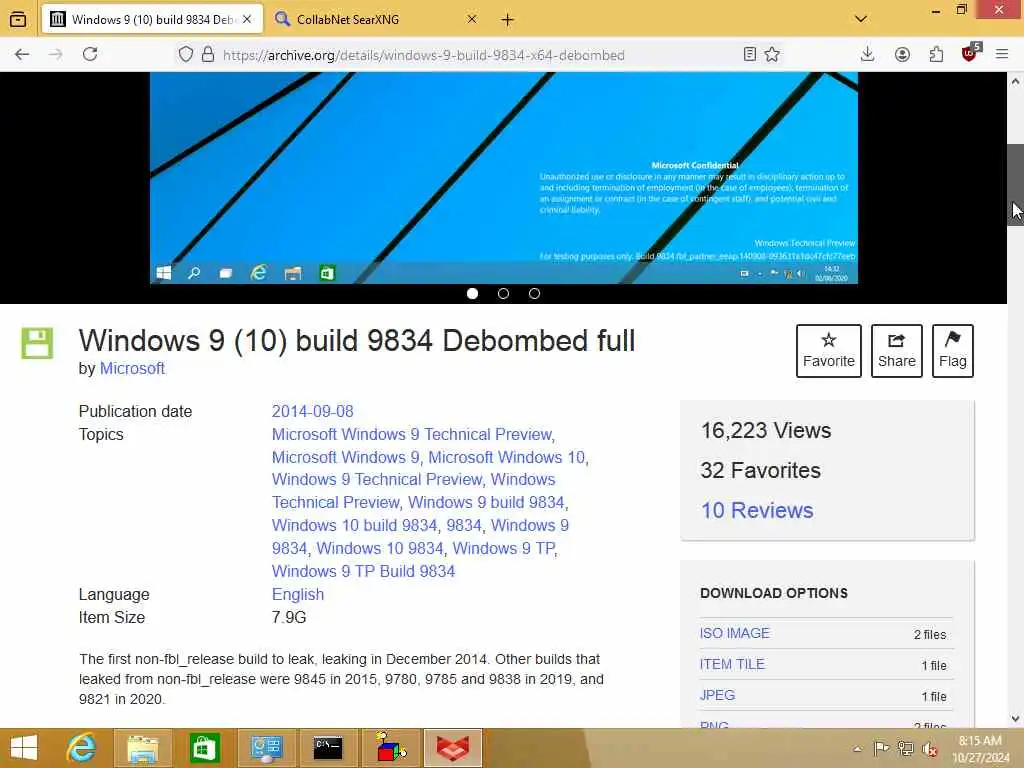This screenshot has height=768, width=1024.
Task: Open the uBlock Origin extension icon
Action: click(970, 52)
